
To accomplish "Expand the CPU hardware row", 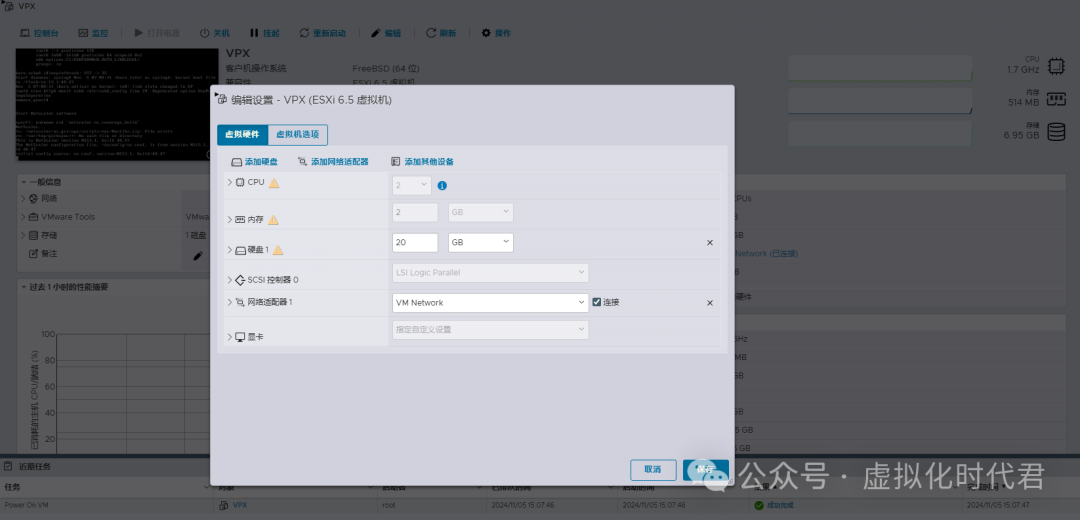I will (230, 183).
